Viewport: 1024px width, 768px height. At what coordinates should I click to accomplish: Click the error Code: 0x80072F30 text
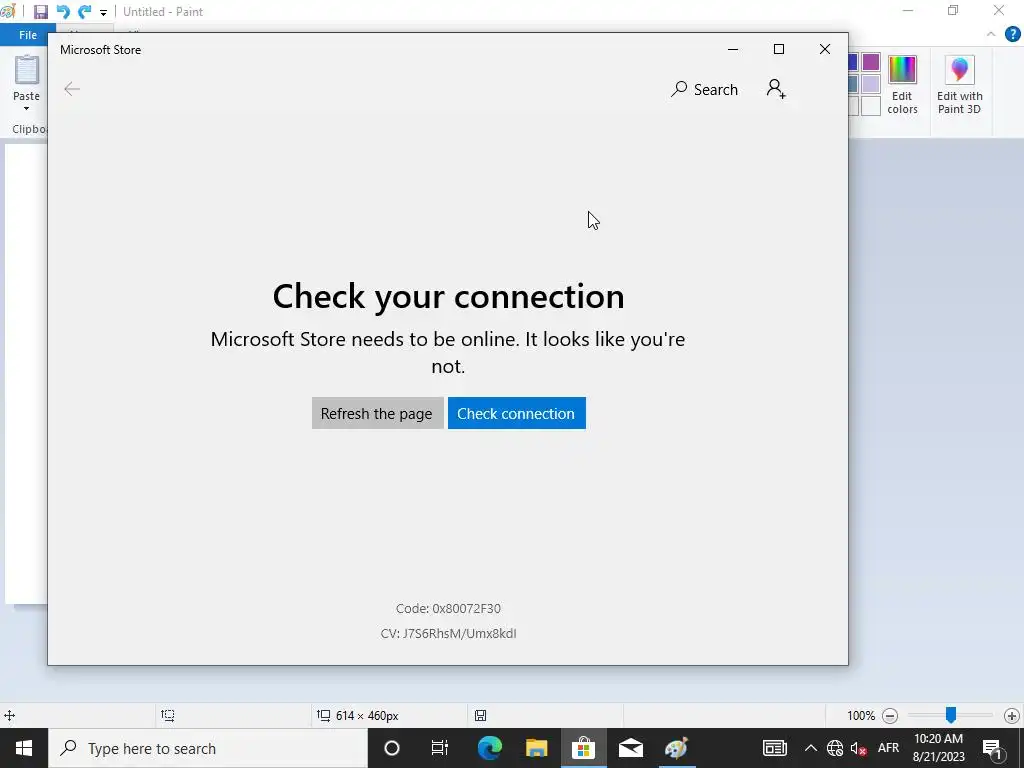pos(448,609)
